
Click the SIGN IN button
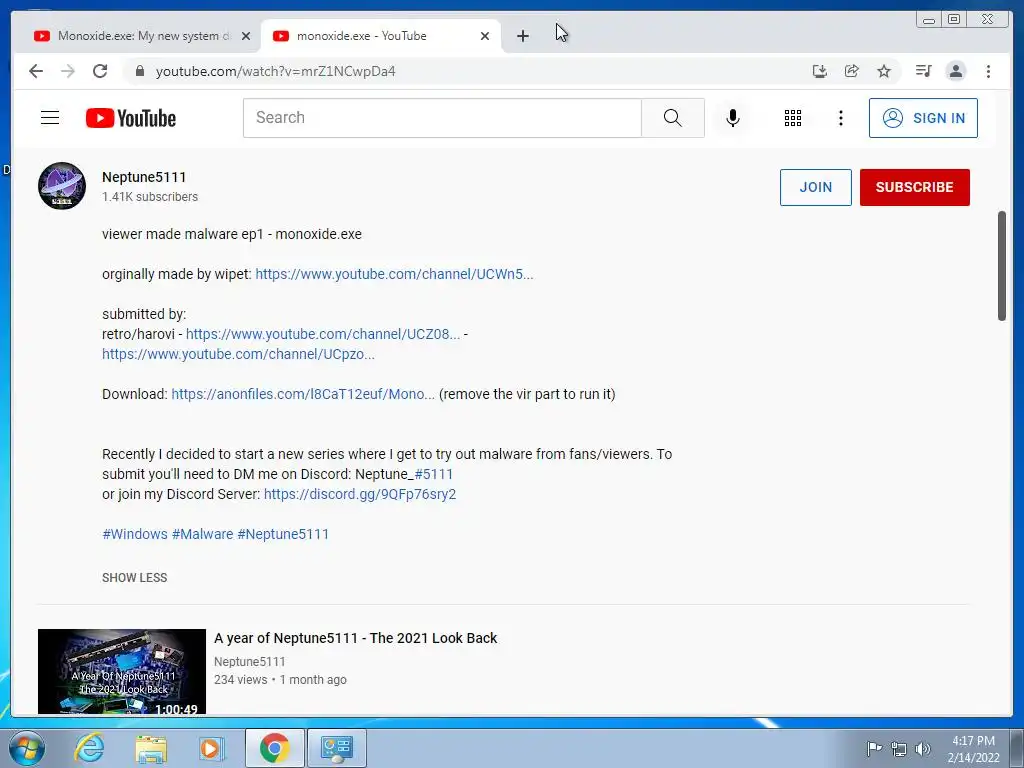click(x=923, y=118)
